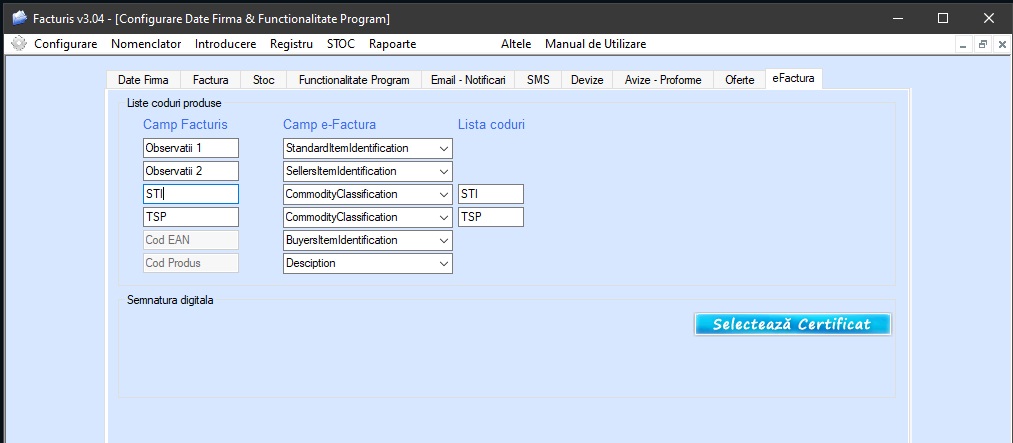This screenshot has width=1013, height=443.
Task: Switch to Functionalitate Program tab
Action: point(354,80)
